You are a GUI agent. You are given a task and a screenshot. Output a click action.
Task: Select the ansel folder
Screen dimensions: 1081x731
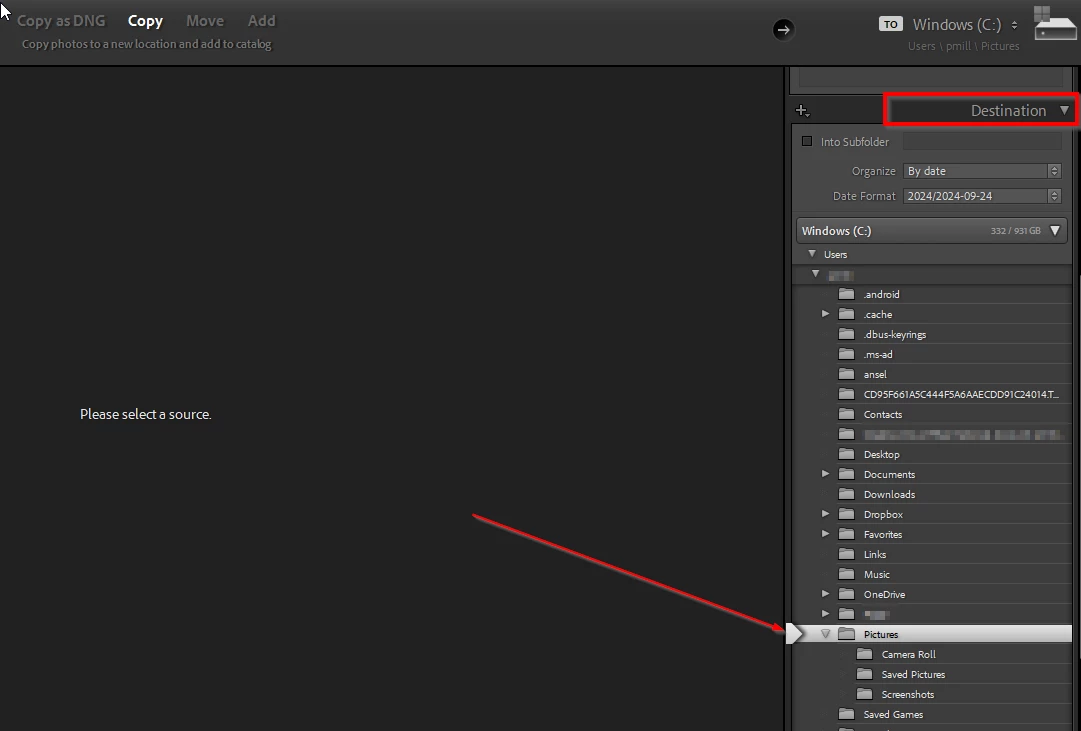point(875,374)
